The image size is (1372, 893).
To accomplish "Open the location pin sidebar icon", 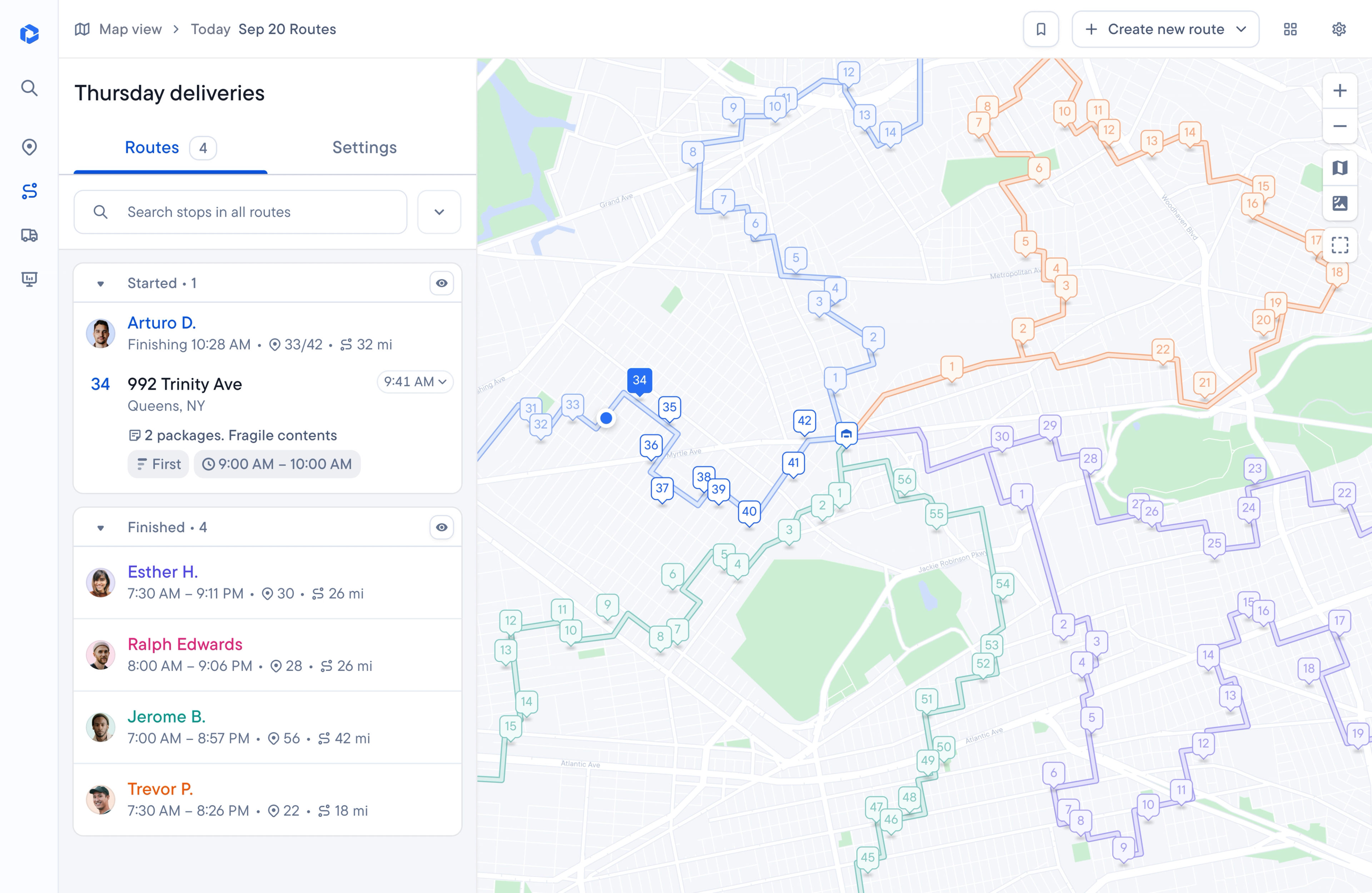I will click(29, 147).
